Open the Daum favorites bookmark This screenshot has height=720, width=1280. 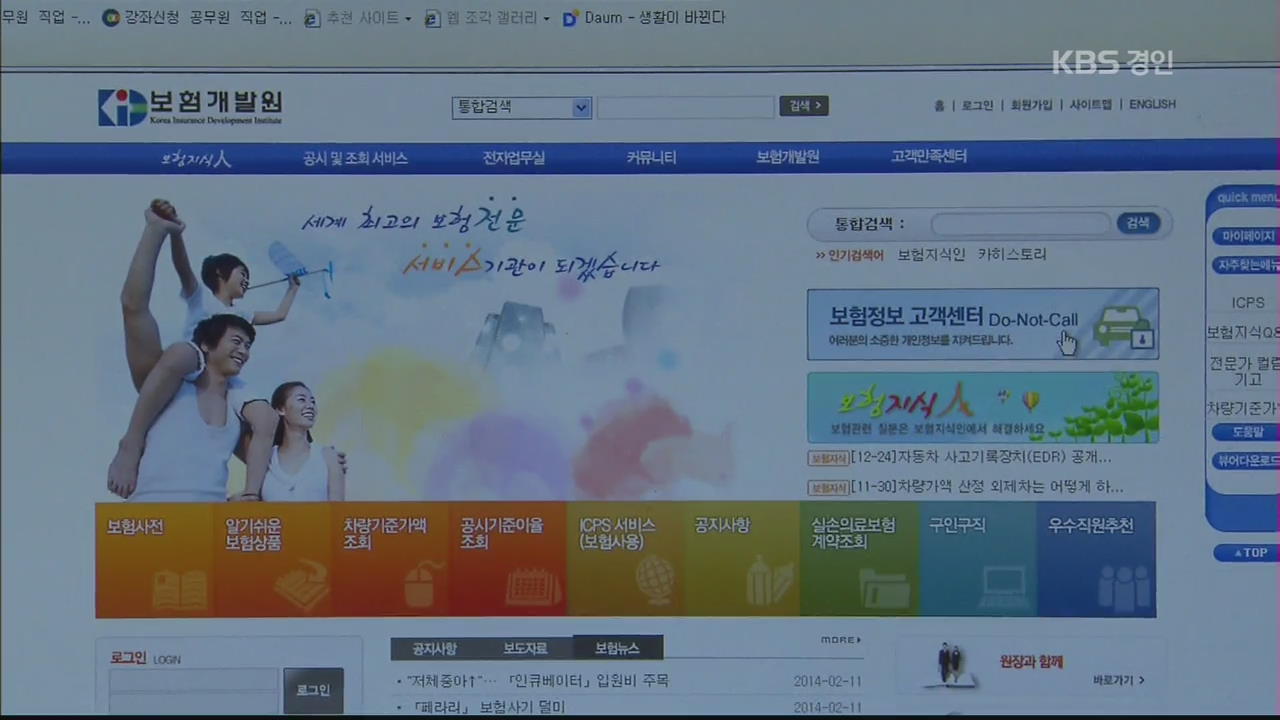(644, 18)
